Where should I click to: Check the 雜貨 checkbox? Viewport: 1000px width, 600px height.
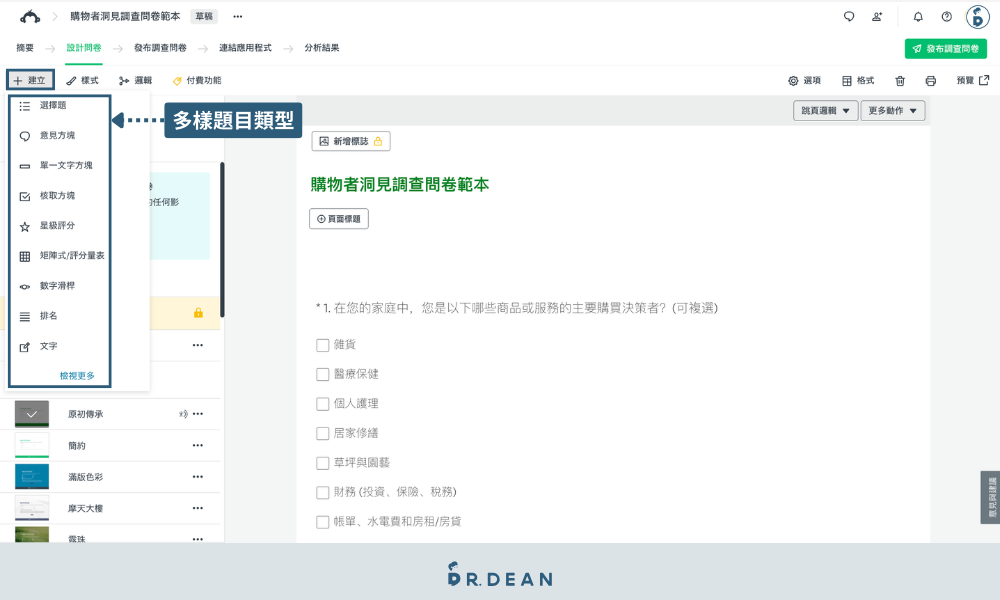(x=323, y=345)
